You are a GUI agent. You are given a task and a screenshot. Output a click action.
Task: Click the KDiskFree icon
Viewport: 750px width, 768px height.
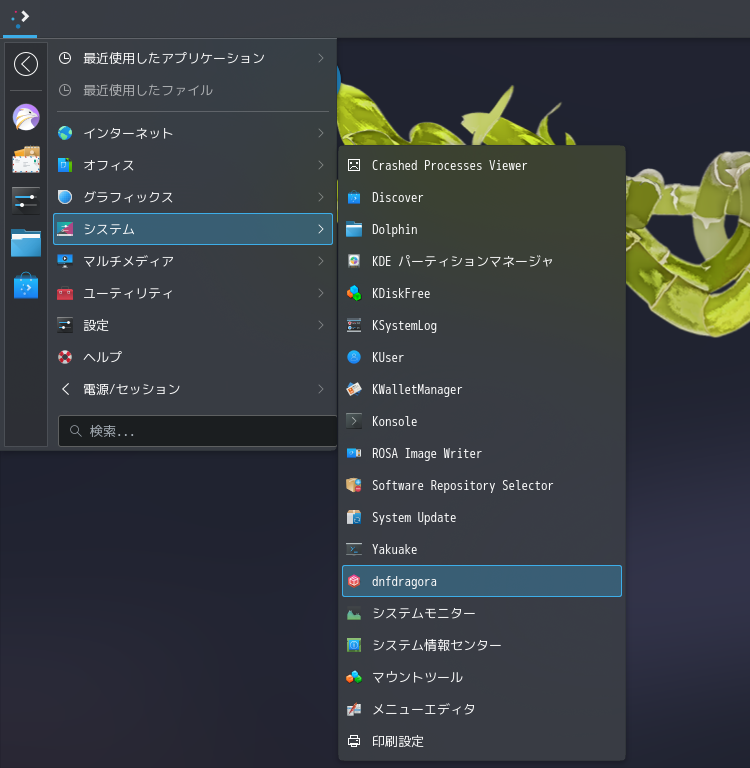[x=354, y=293]
